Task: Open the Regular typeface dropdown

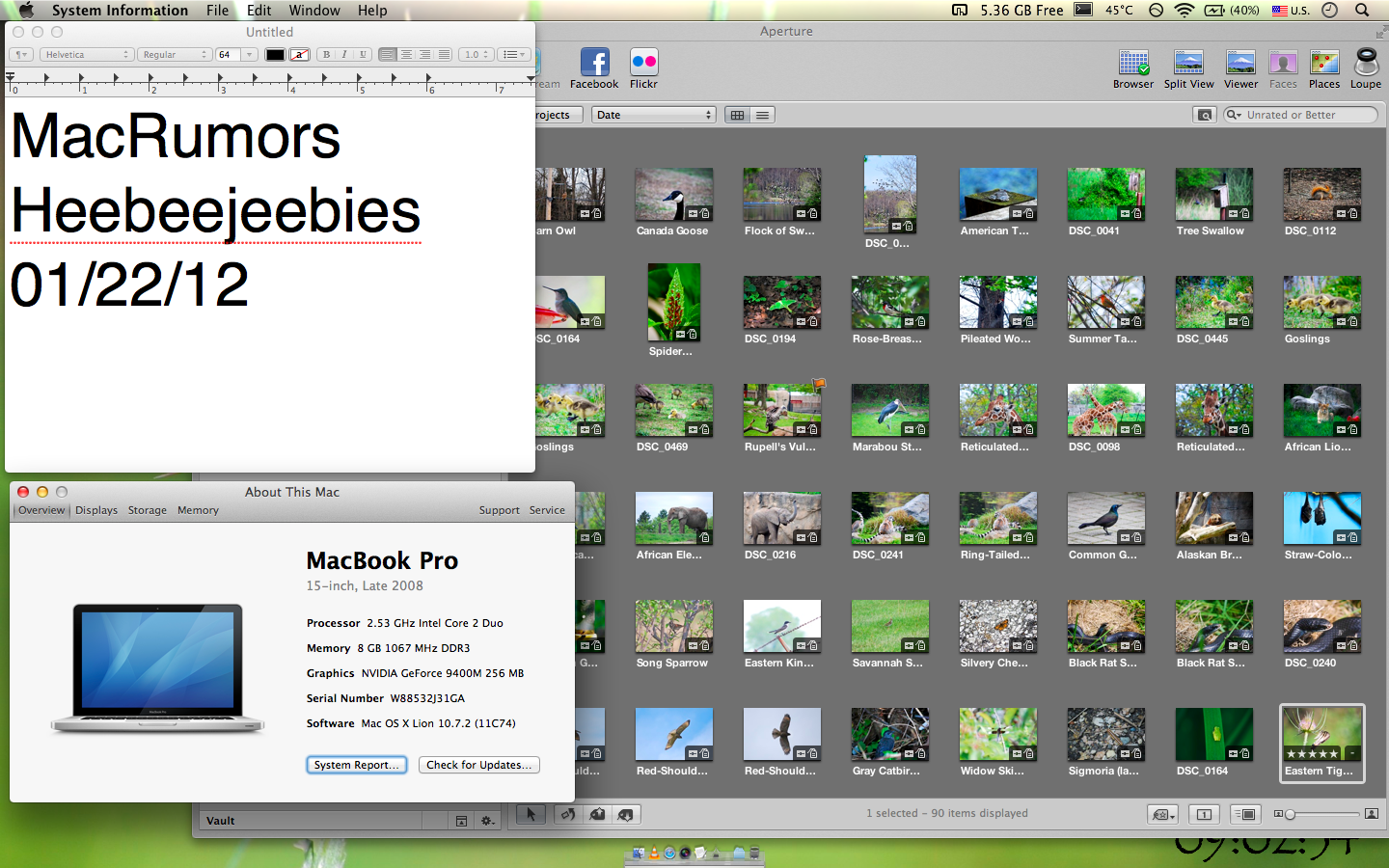Action: [174, 54]
